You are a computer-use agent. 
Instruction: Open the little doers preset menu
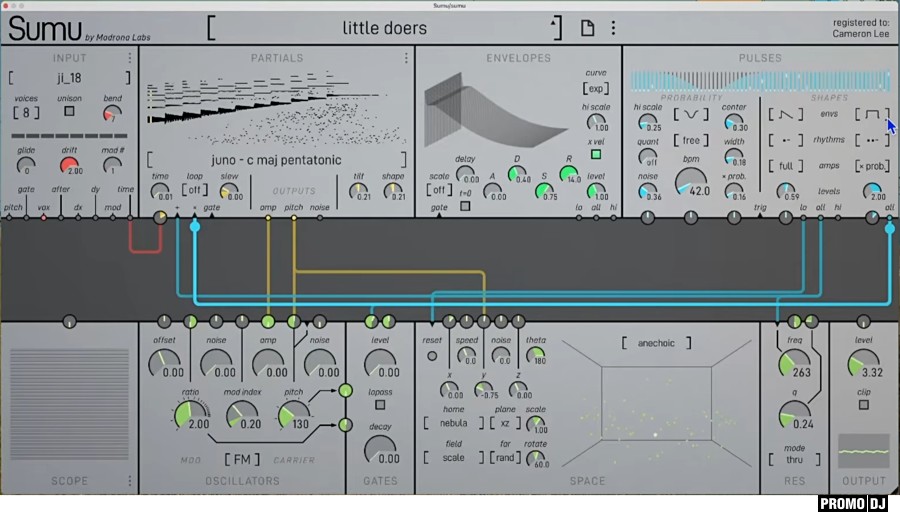pos(385,28)
